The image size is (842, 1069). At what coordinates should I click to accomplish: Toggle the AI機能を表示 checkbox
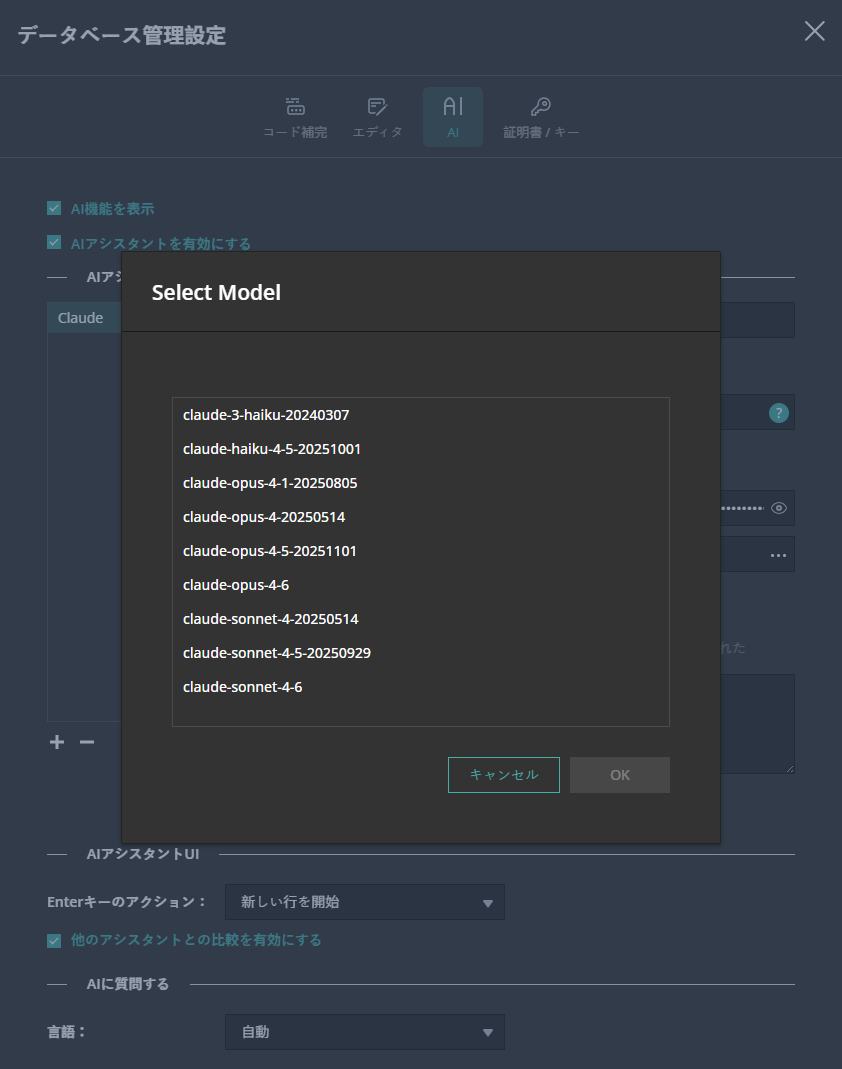(54, 208)
